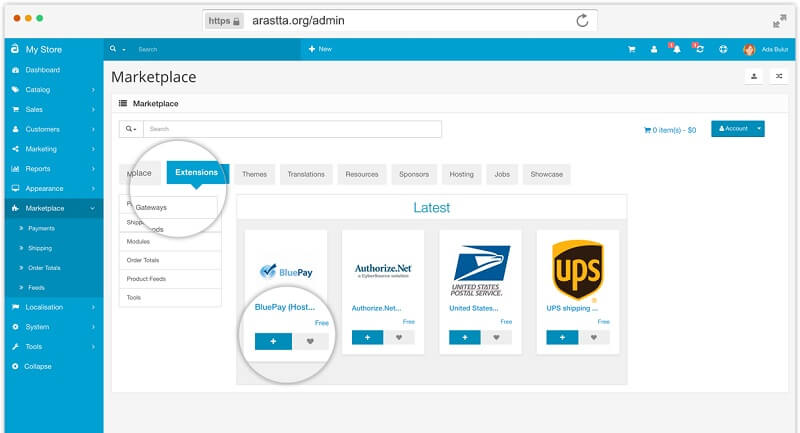Favorite the Authorize.Net extension with heart
The width and height of the screenshot is (800, 433).
[399, 337]
